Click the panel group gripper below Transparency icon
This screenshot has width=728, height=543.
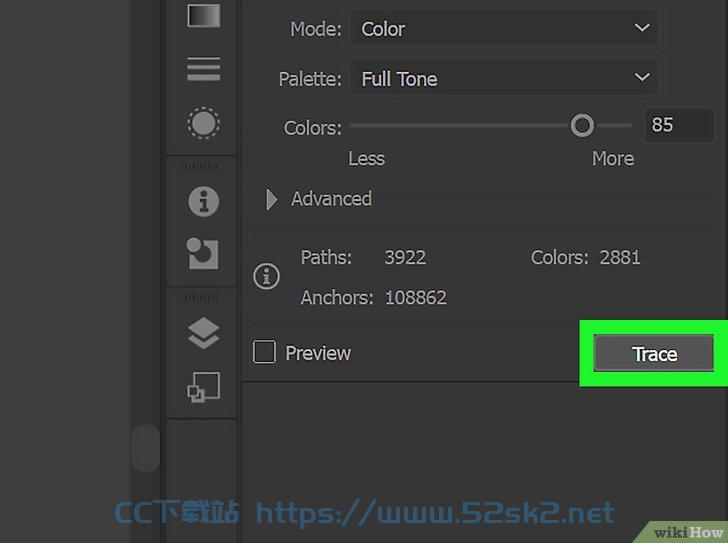pos(200,166)
